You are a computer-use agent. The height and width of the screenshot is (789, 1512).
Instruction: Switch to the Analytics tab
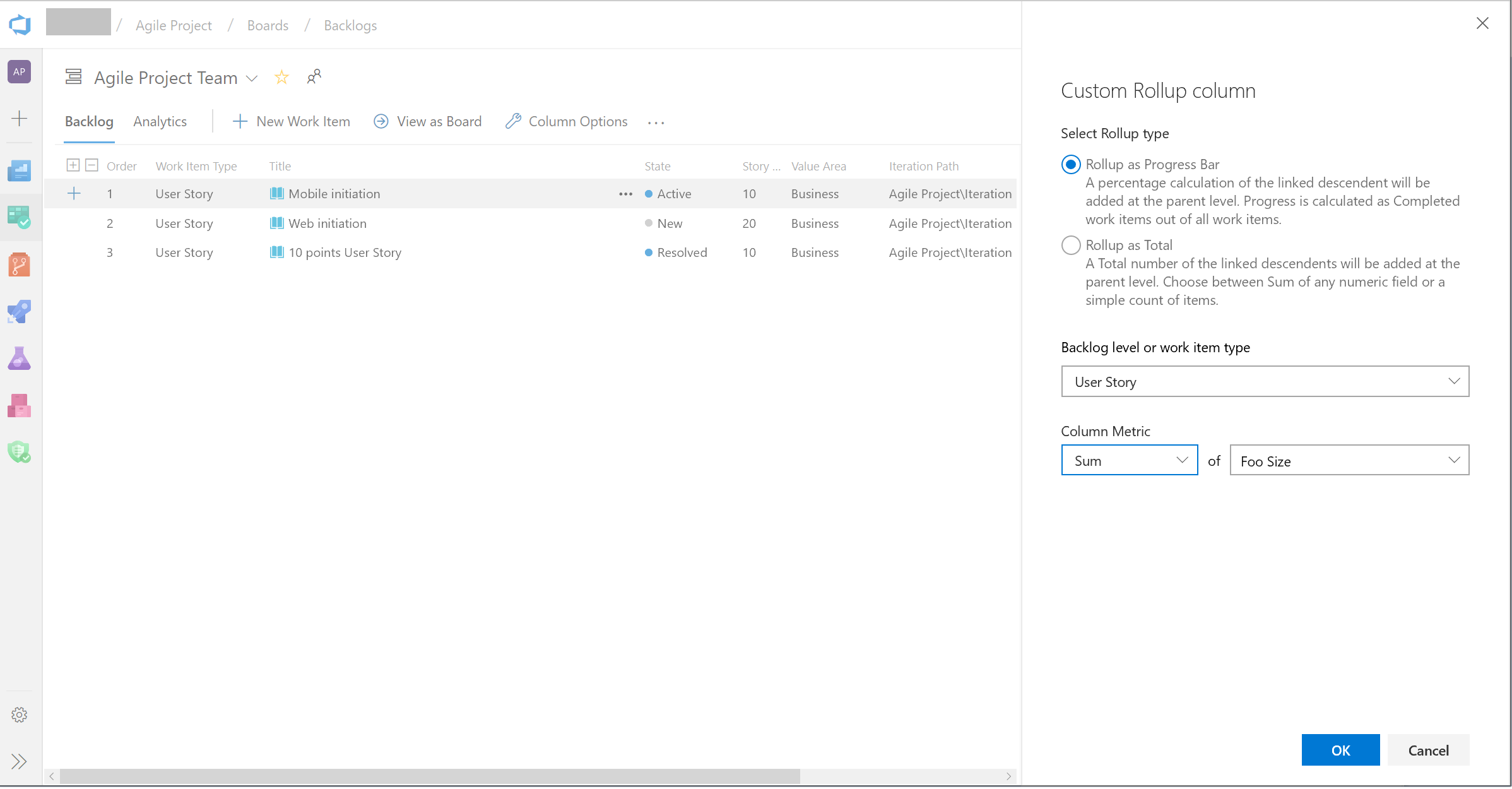click(x=160, y=121)
